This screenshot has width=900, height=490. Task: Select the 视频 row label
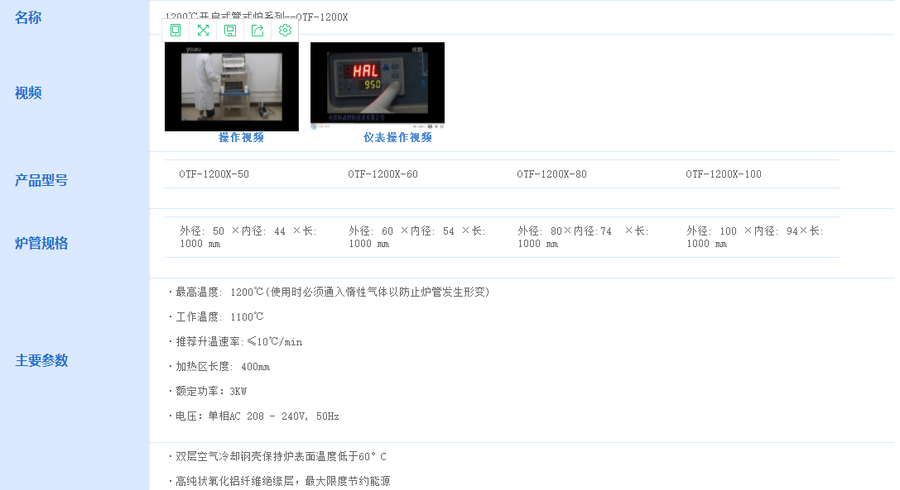tap(28, 93)
